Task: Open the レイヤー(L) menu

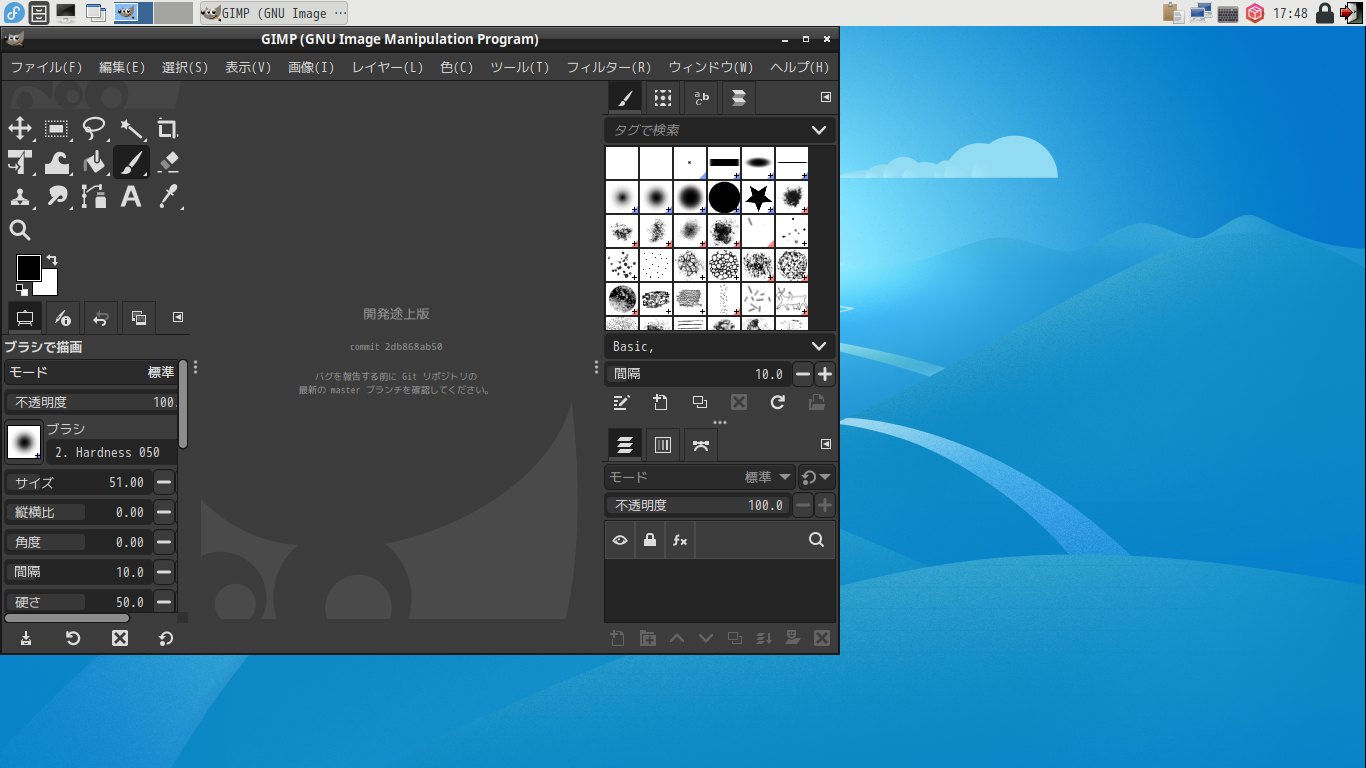Action: (388, 67)
